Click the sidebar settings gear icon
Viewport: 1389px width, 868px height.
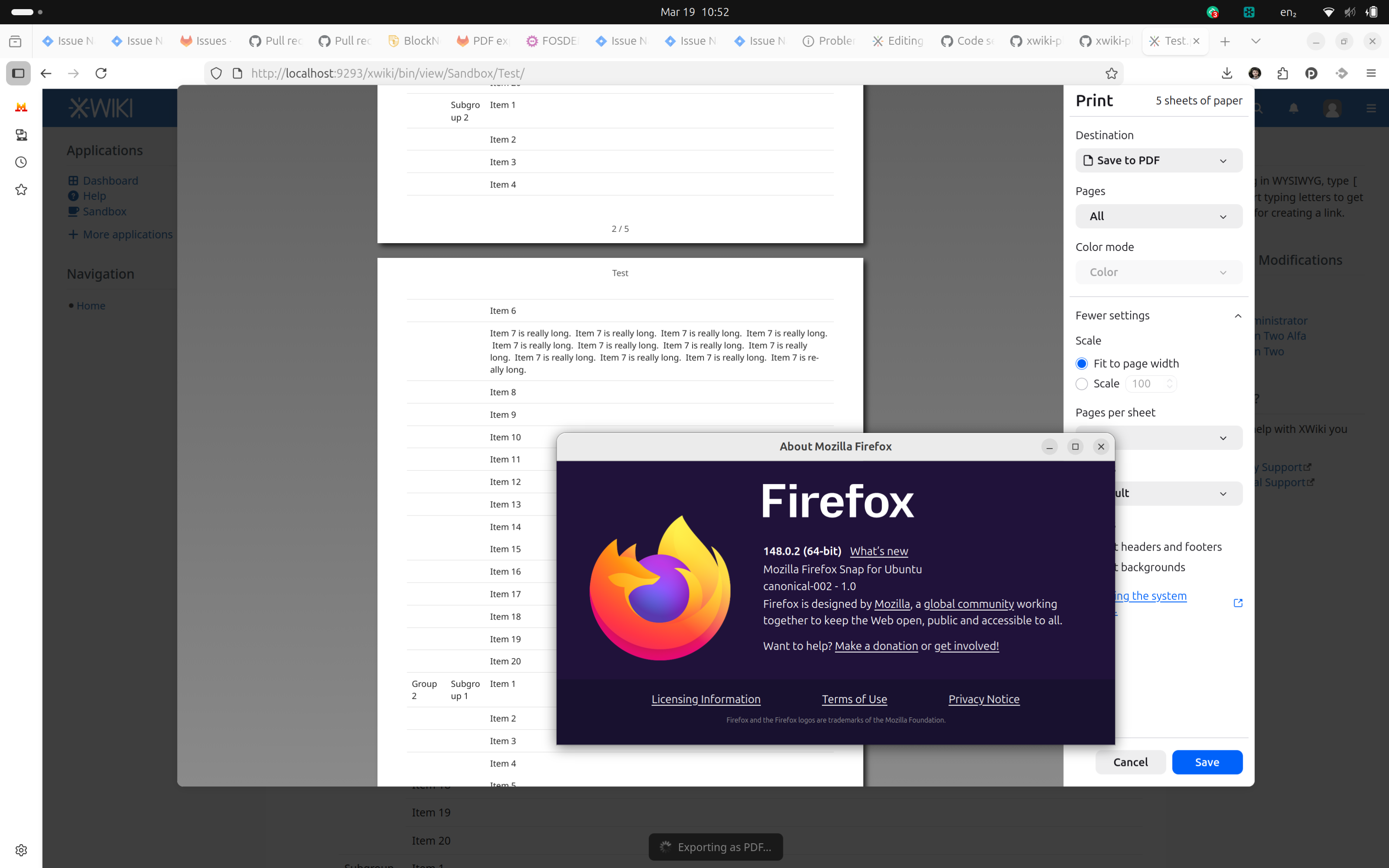point(21,850)
